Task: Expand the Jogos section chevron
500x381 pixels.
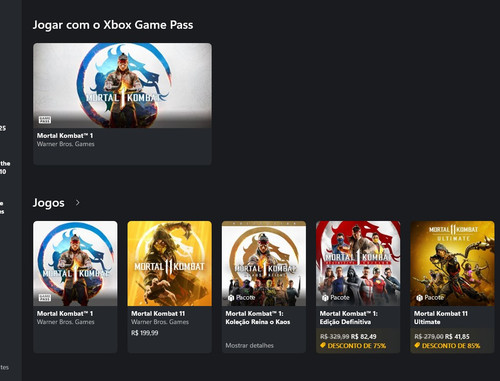Action: point(78,202)
